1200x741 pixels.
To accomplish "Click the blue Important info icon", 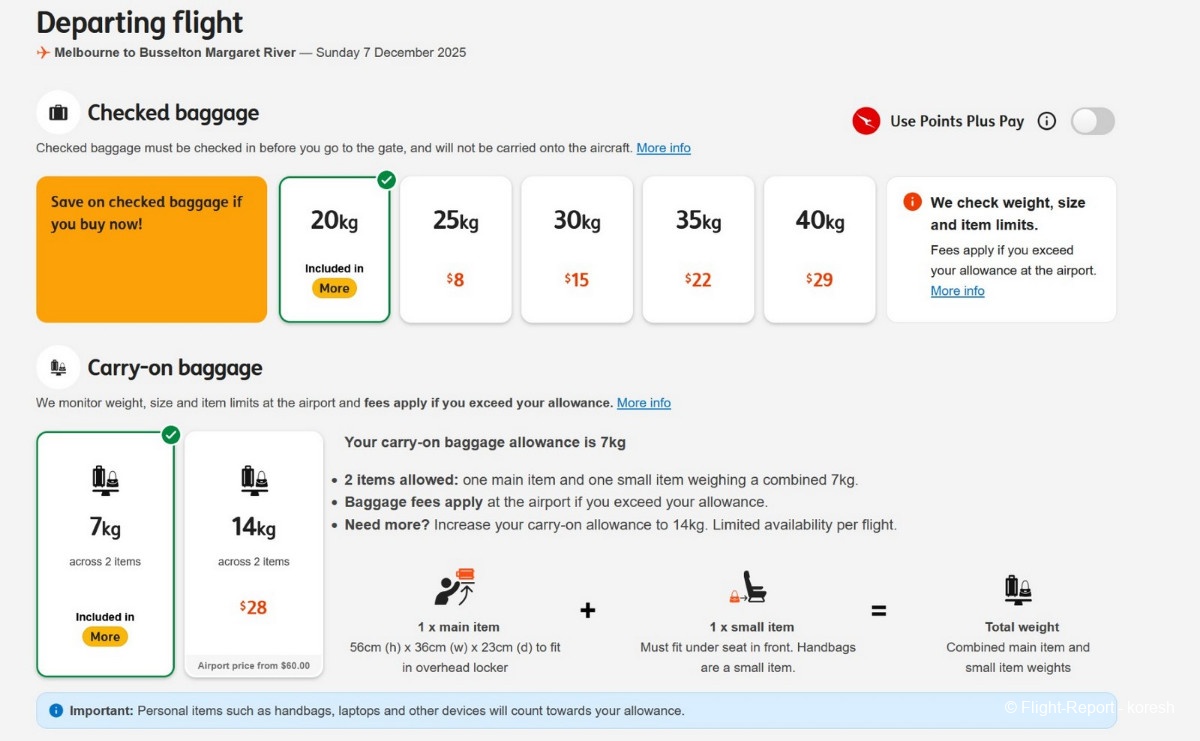I will [56, 711].
